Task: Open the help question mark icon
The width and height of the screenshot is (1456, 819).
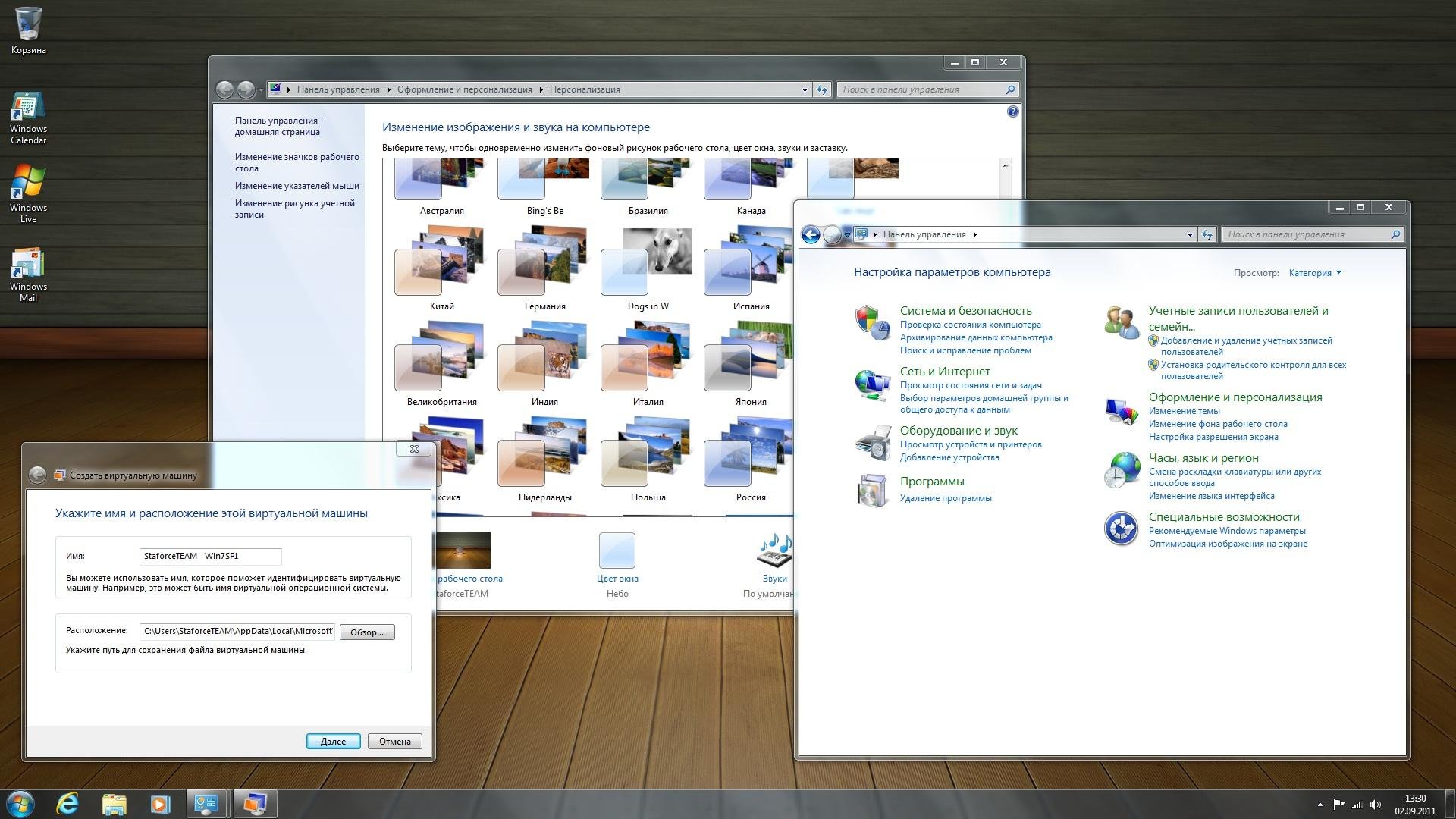Action: pos(1012,111)
